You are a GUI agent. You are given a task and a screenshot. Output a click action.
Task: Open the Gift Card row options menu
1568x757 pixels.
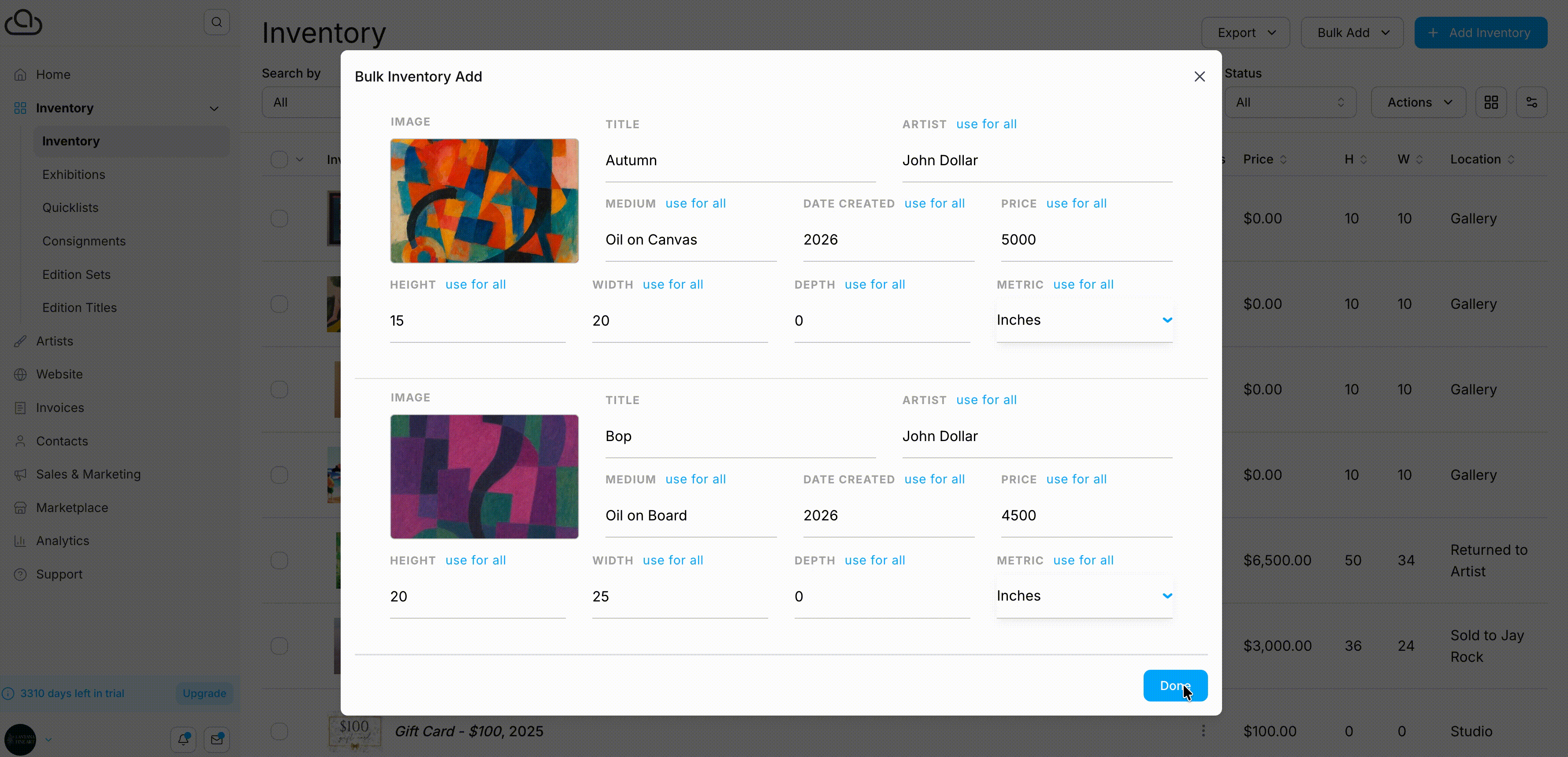tap(1204, 731)
